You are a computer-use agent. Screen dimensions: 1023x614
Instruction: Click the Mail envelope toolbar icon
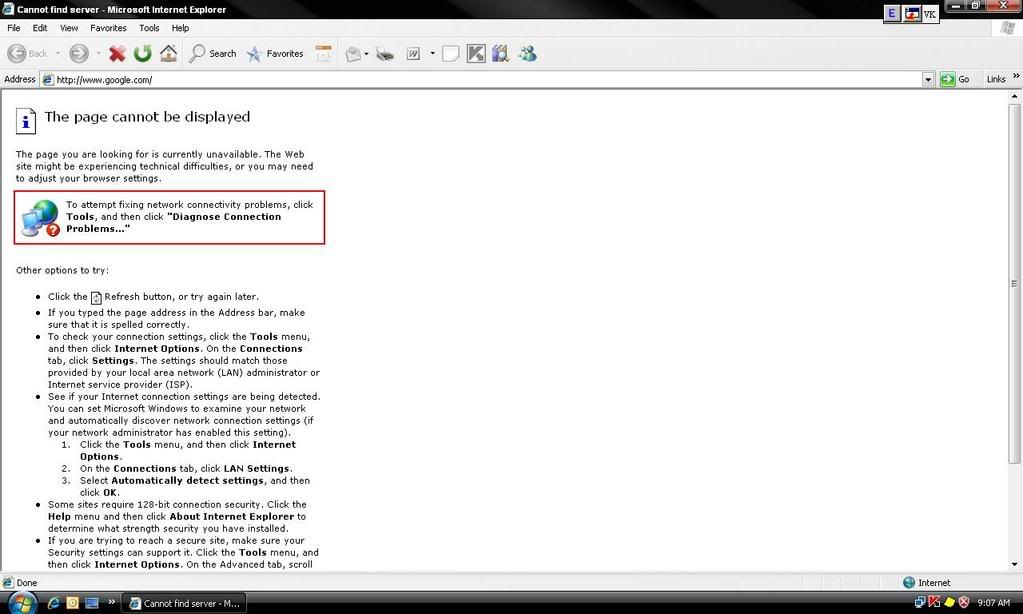[x=353, y=54]
